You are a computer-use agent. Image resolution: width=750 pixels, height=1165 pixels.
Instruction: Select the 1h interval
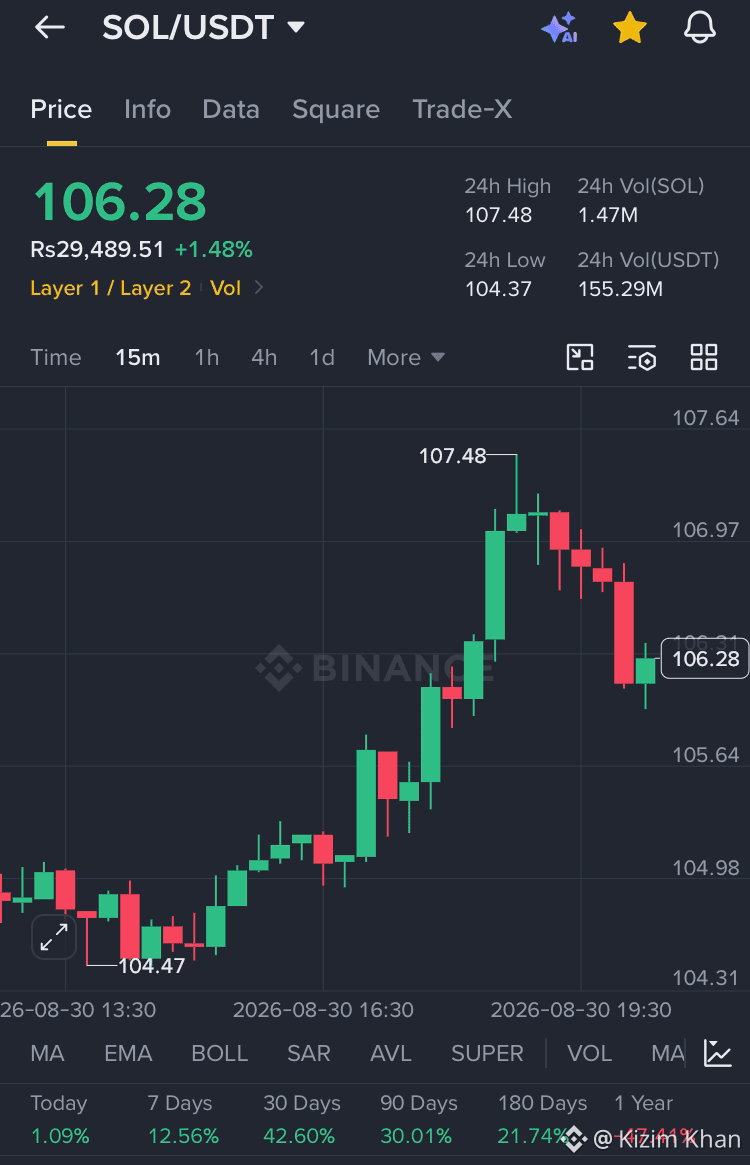point(207,357)
